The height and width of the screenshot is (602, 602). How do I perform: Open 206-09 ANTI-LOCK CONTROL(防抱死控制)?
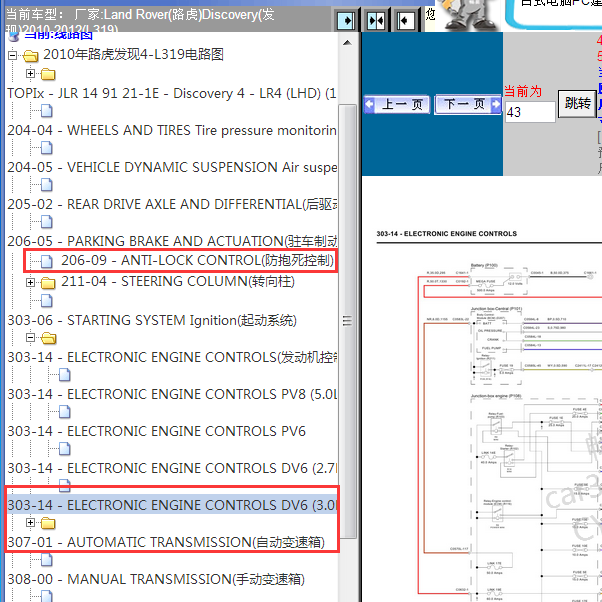pos(197,260)
